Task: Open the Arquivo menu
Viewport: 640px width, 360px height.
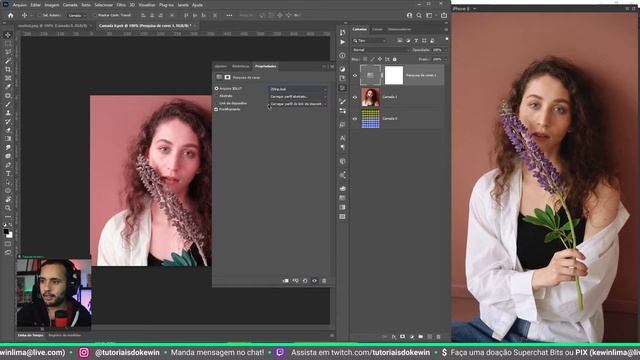Action: tap(20, 5)
